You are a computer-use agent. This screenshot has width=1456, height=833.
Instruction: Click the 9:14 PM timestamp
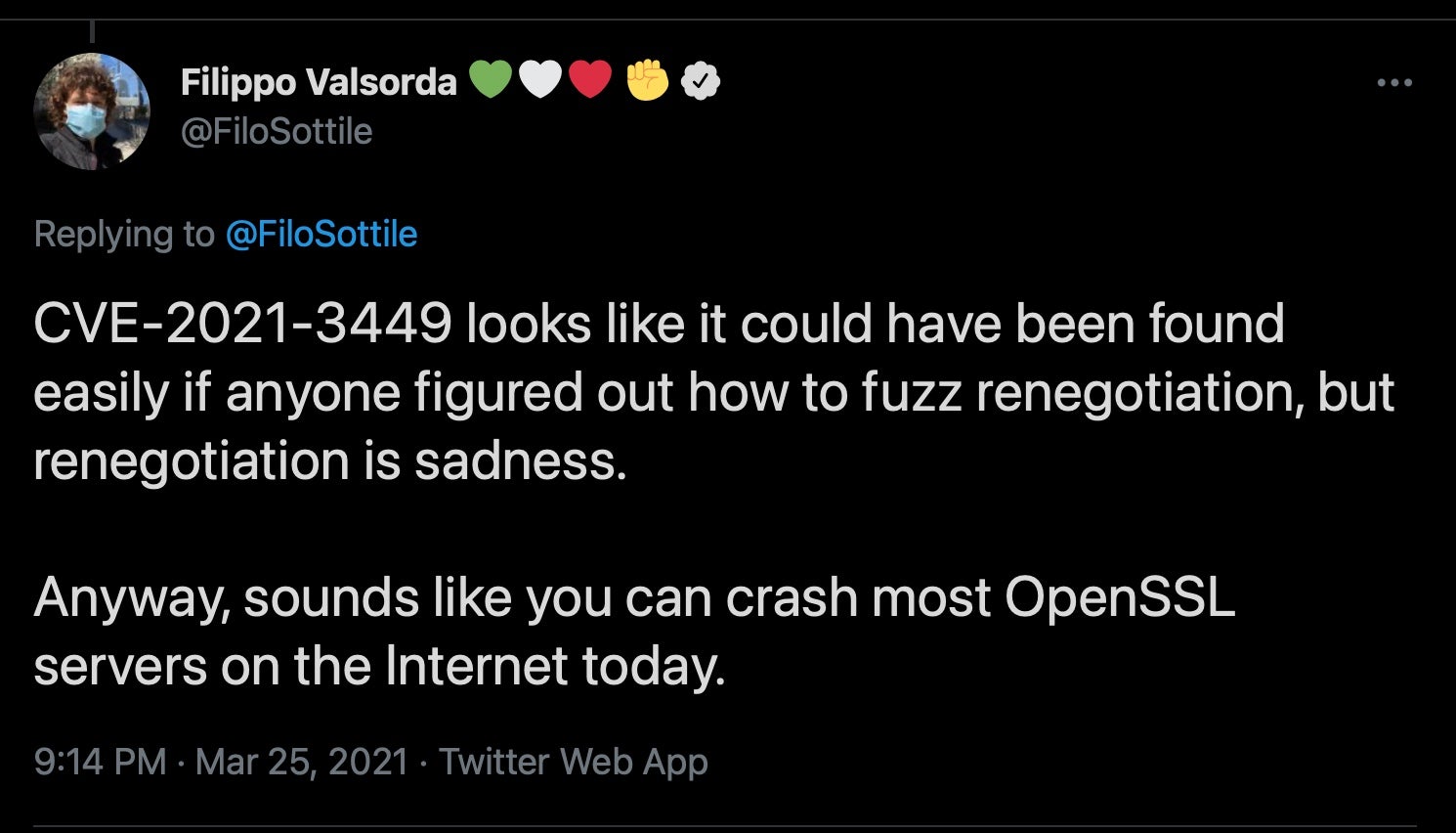point(100,761)
